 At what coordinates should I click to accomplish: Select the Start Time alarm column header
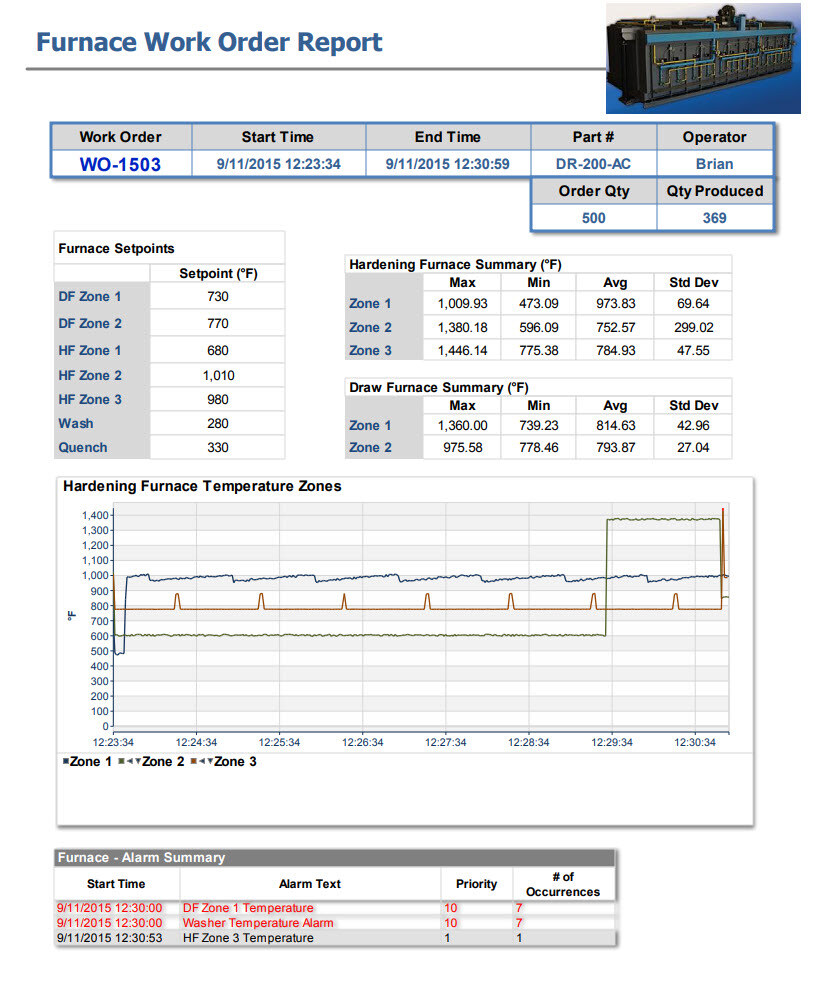pos(116,884)
